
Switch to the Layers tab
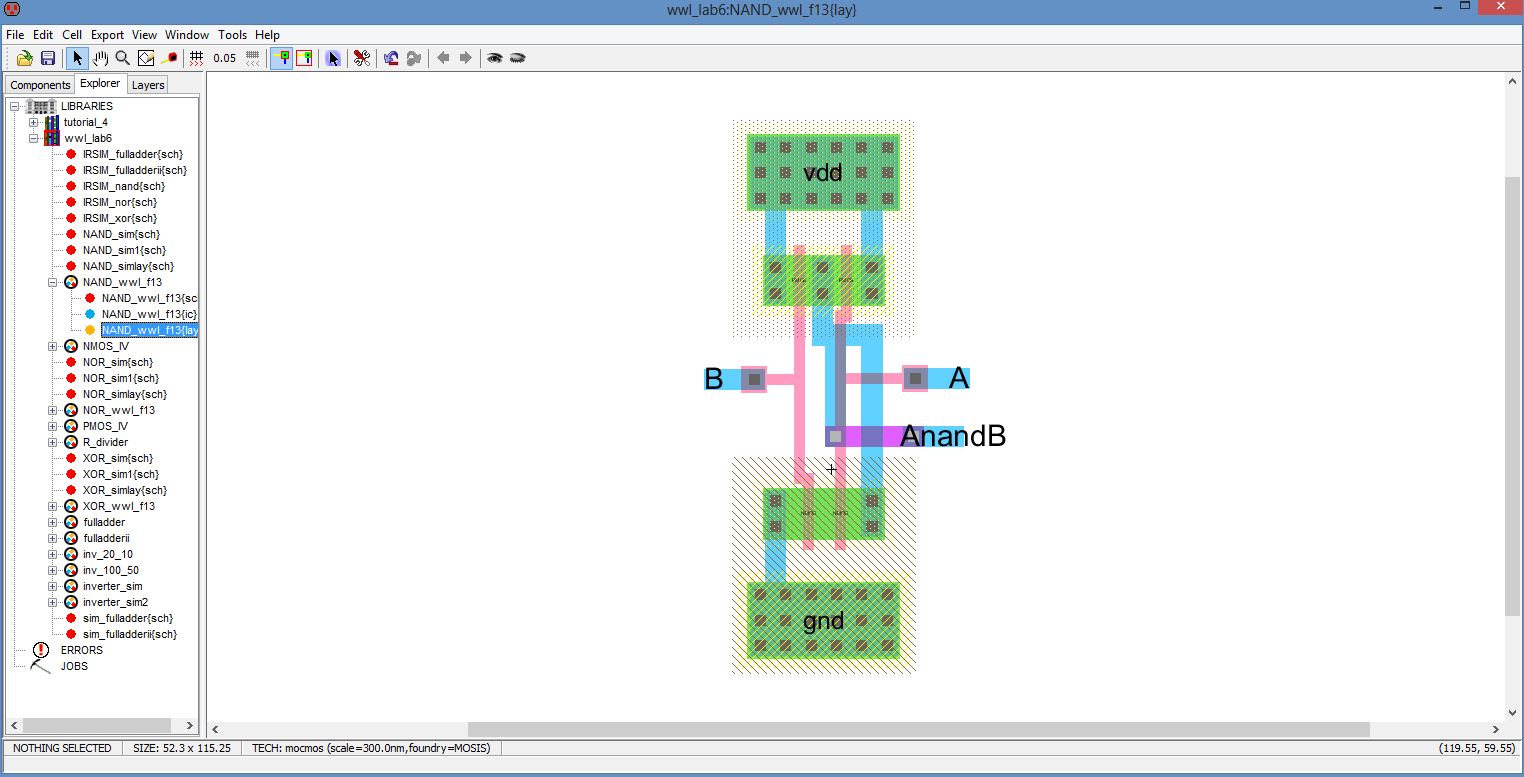pos(148,85)
